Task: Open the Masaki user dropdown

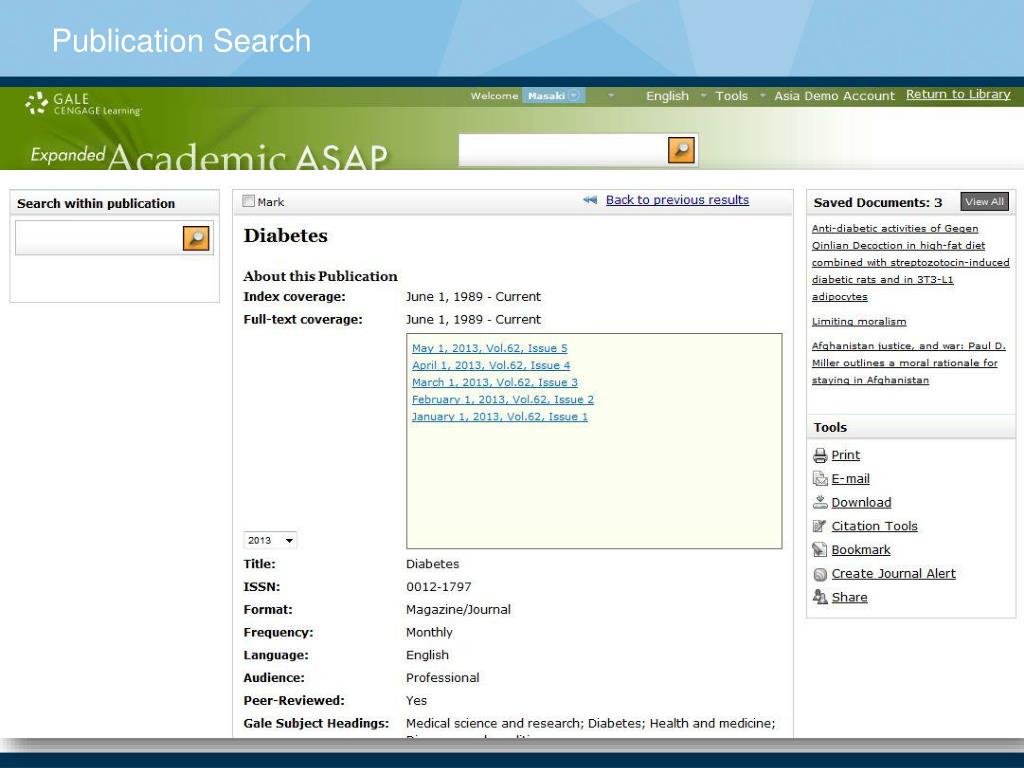Action: pos(554,96)
